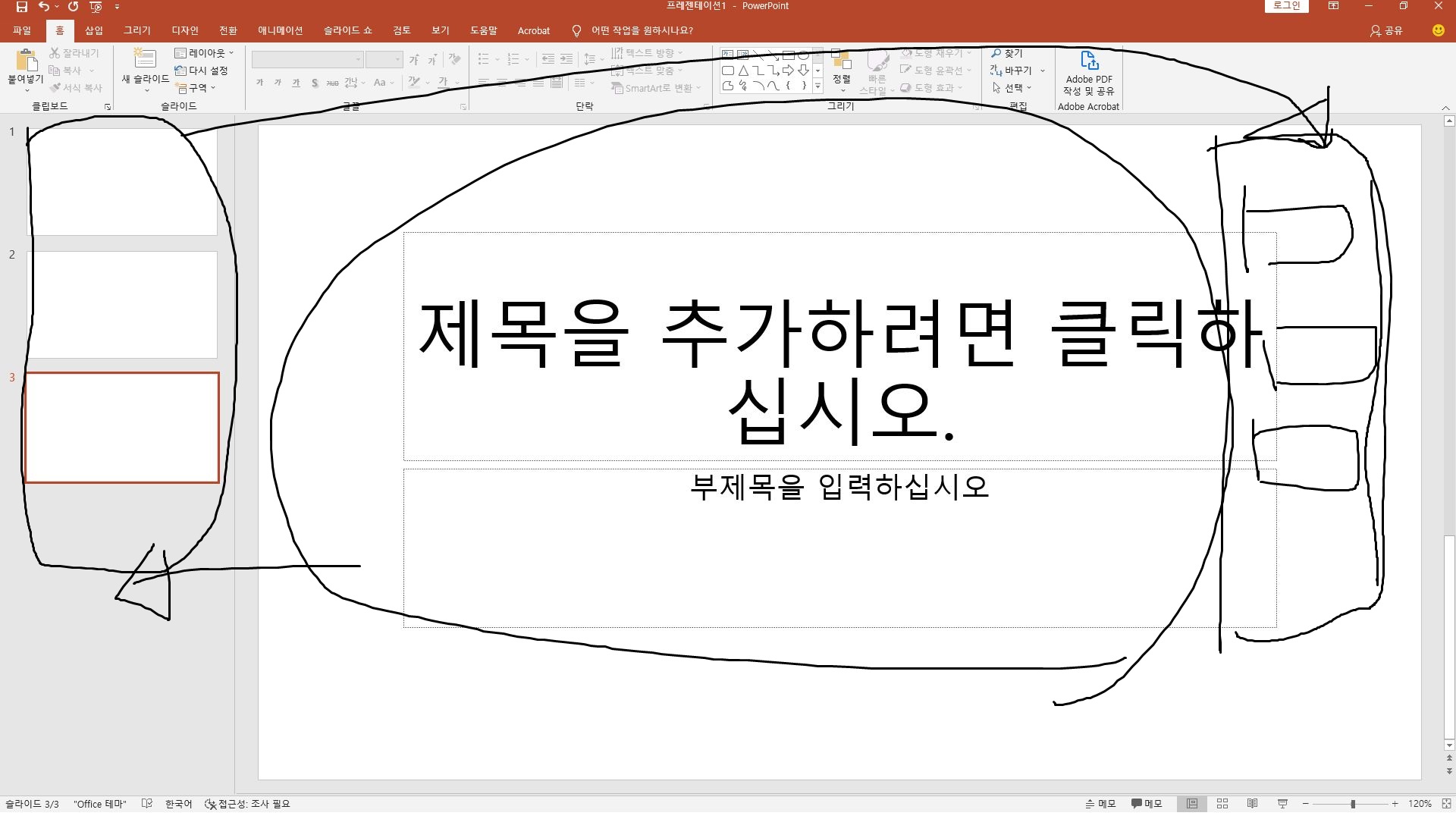Increase font size icon
Viewport: 1456px width, 819px height.
coord(414,59)
